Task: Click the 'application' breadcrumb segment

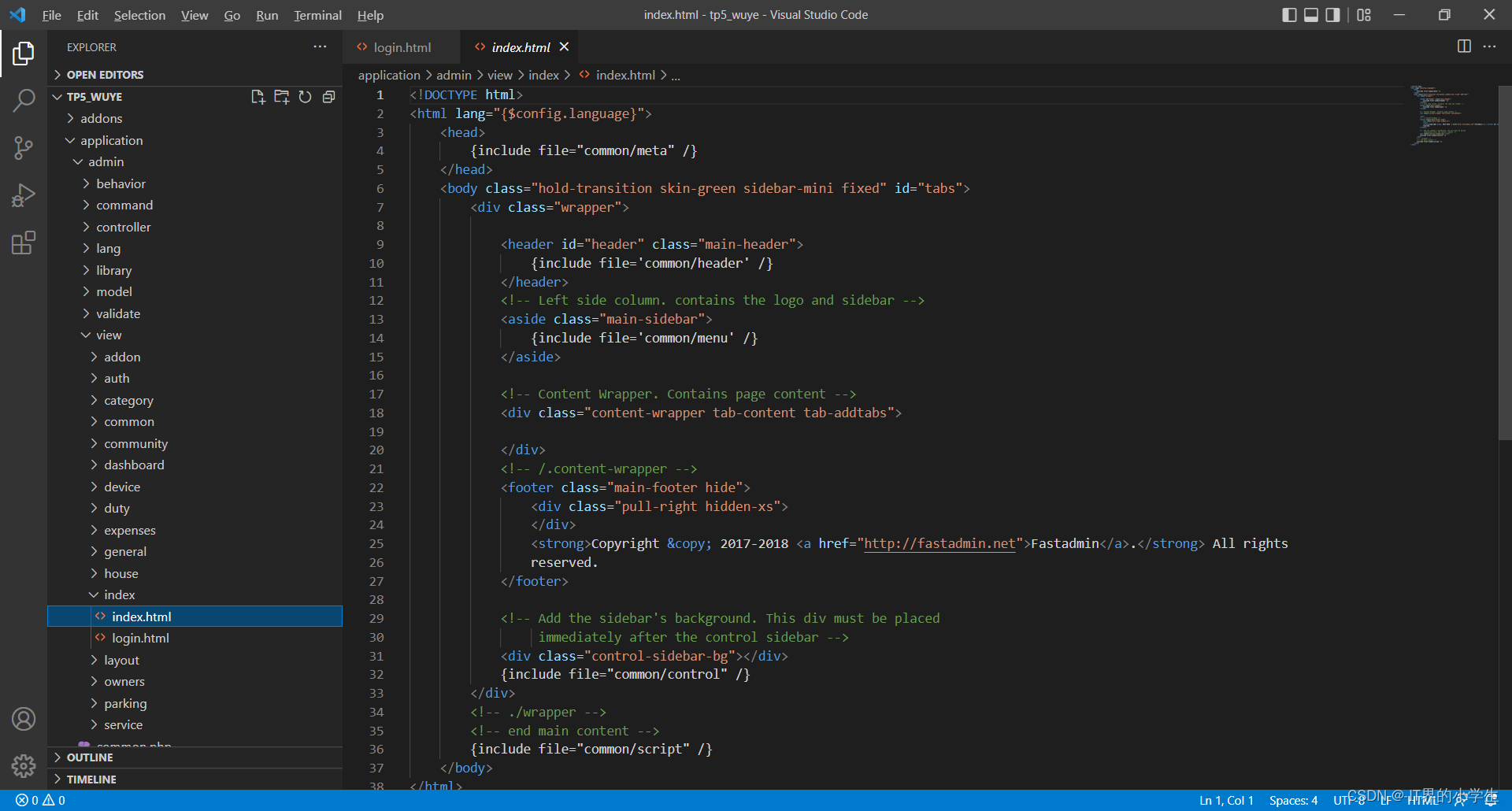Action: 389,75
